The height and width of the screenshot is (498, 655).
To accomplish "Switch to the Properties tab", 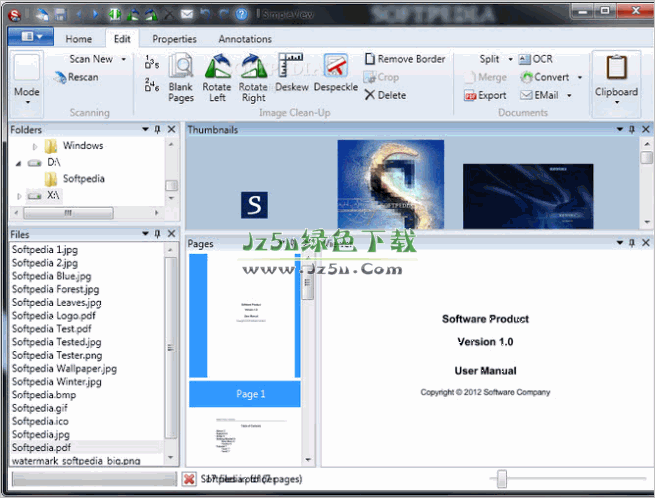I will coord(174,39).
